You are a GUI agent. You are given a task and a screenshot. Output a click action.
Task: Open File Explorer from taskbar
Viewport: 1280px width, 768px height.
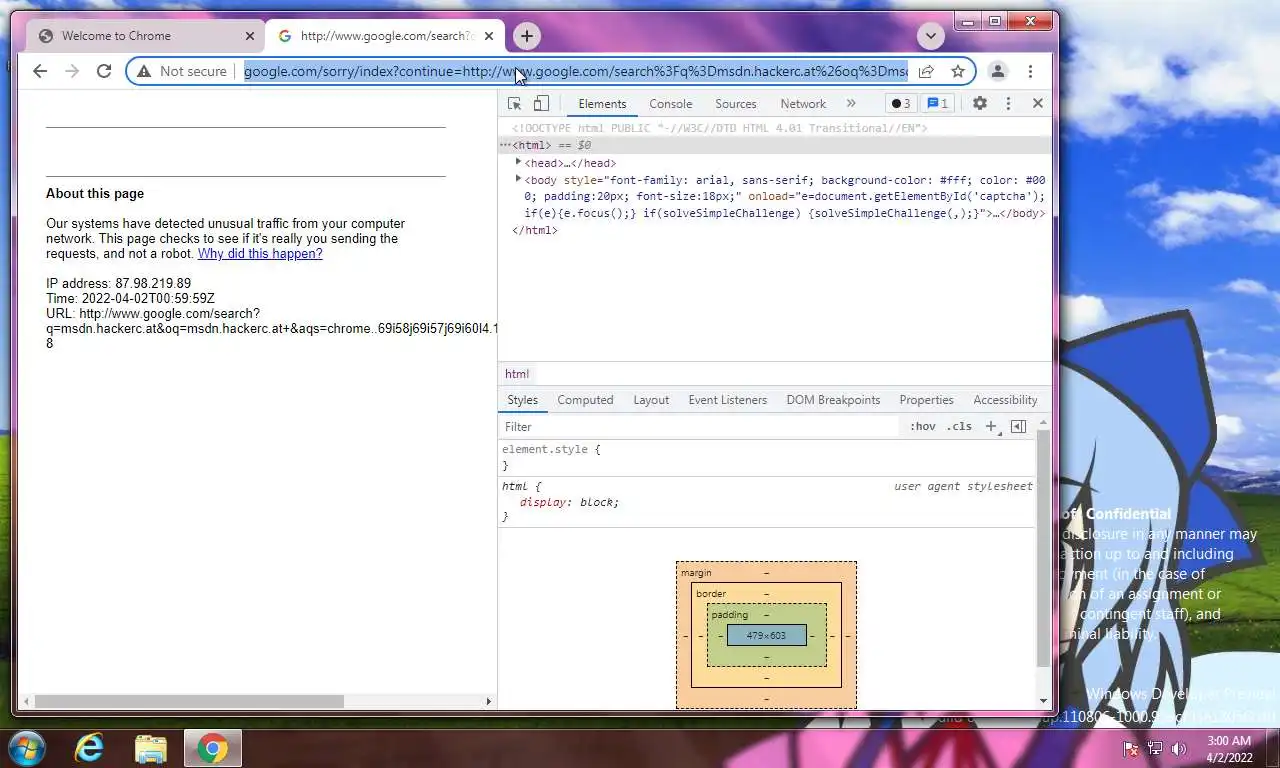coord(151,748)
